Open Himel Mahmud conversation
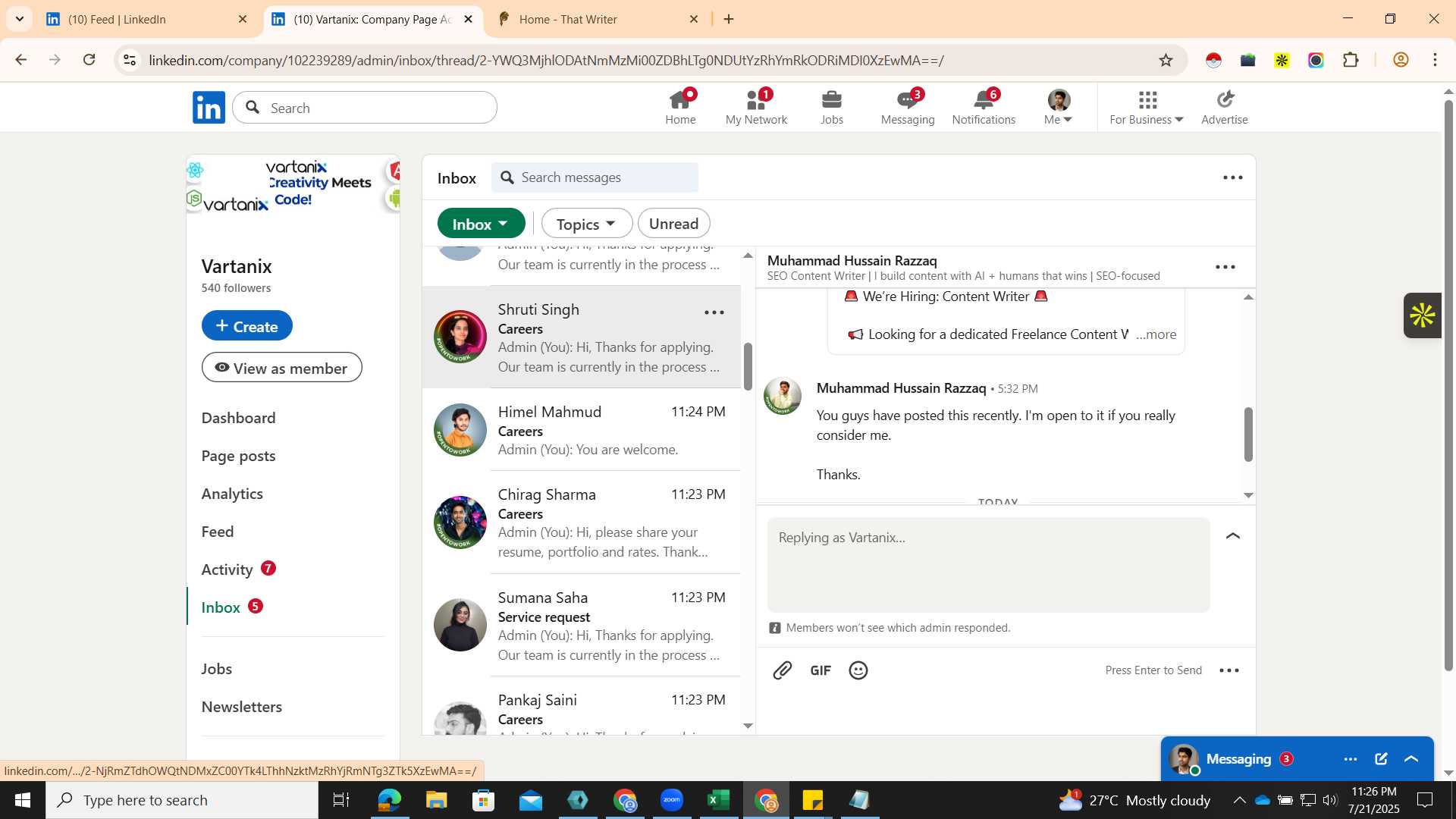The height and width of the screenshot is (819, 1456). (581, 430)
